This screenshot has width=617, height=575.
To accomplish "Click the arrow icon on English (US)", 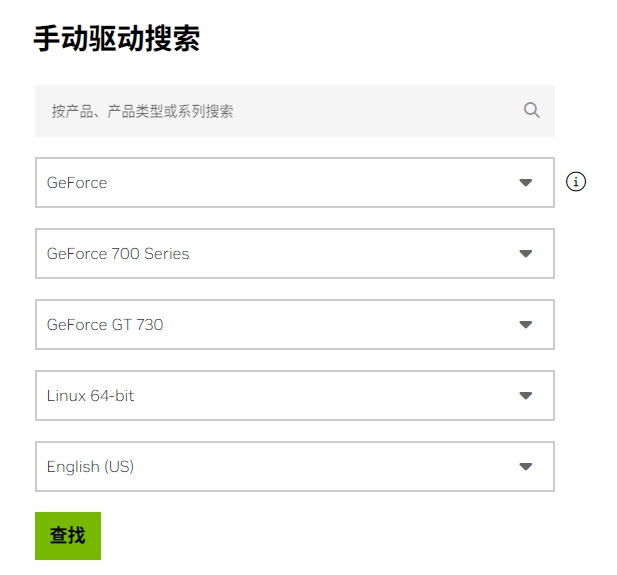I will coord(526,467).
